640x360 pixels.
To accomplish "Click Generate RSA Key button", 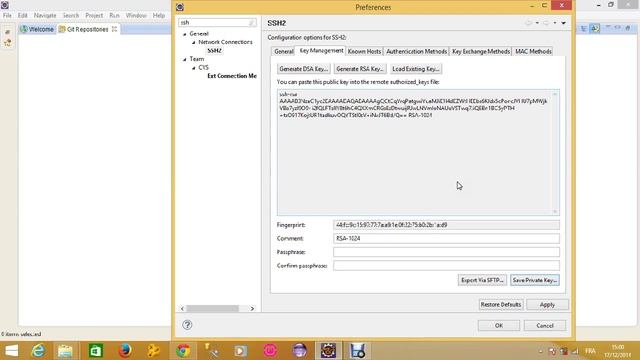I will 360,69.
